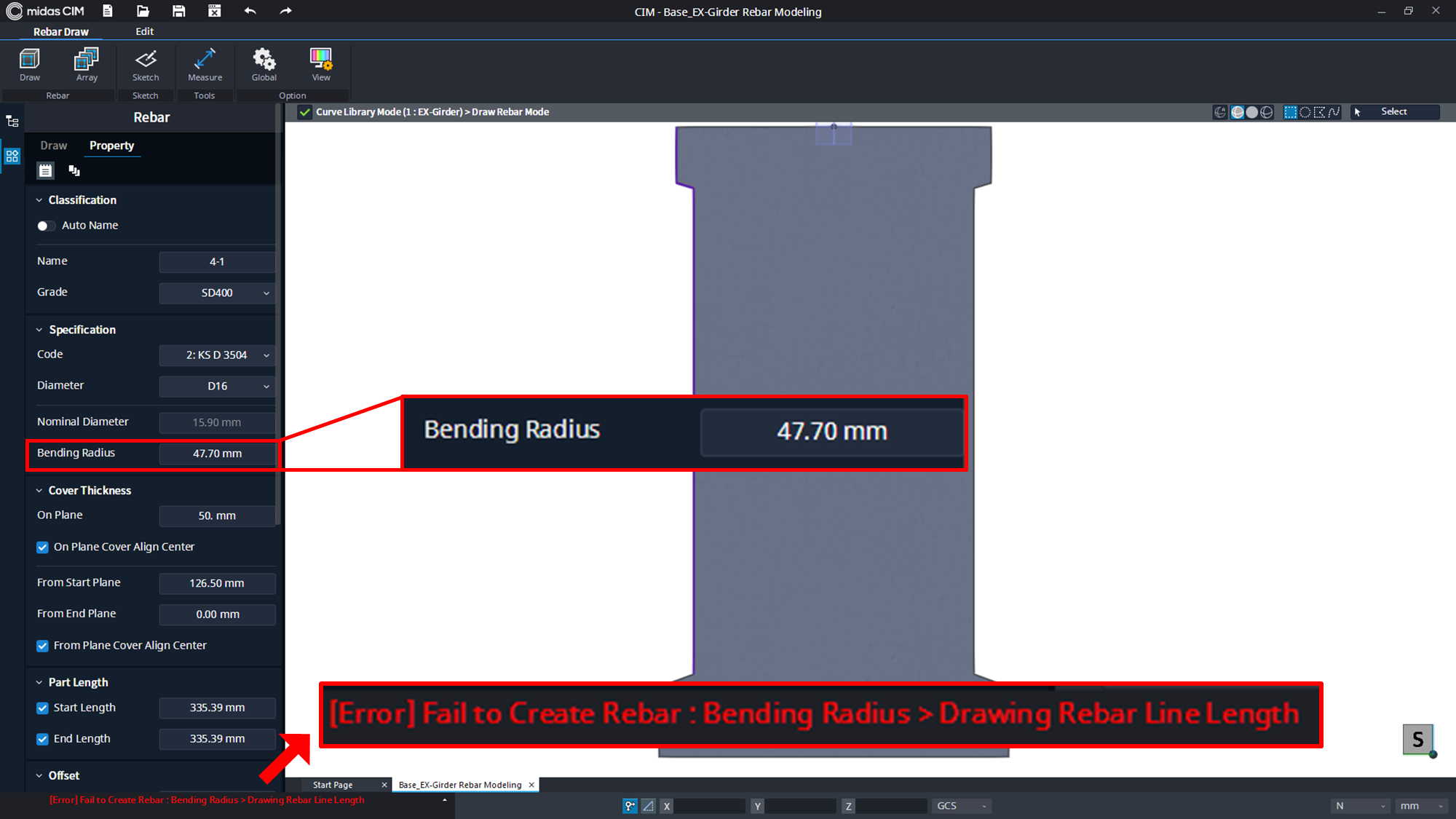Click the New file icon in title bar
The image size is (1456, 819).
[108, 11]
